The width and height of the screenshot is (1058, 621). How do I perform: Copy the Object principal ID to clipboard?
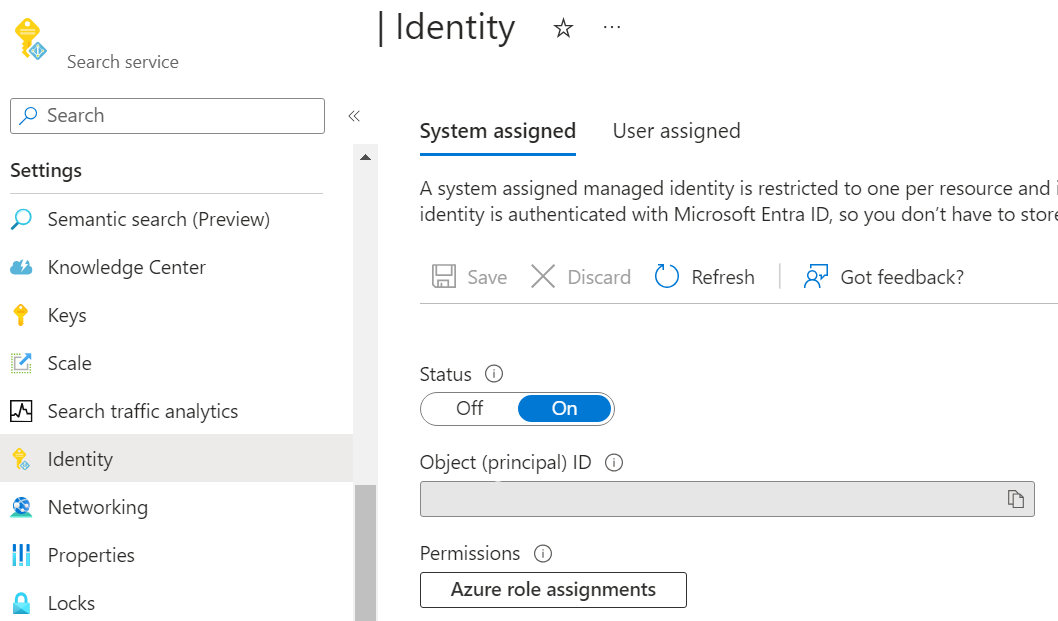(1015, 499)
